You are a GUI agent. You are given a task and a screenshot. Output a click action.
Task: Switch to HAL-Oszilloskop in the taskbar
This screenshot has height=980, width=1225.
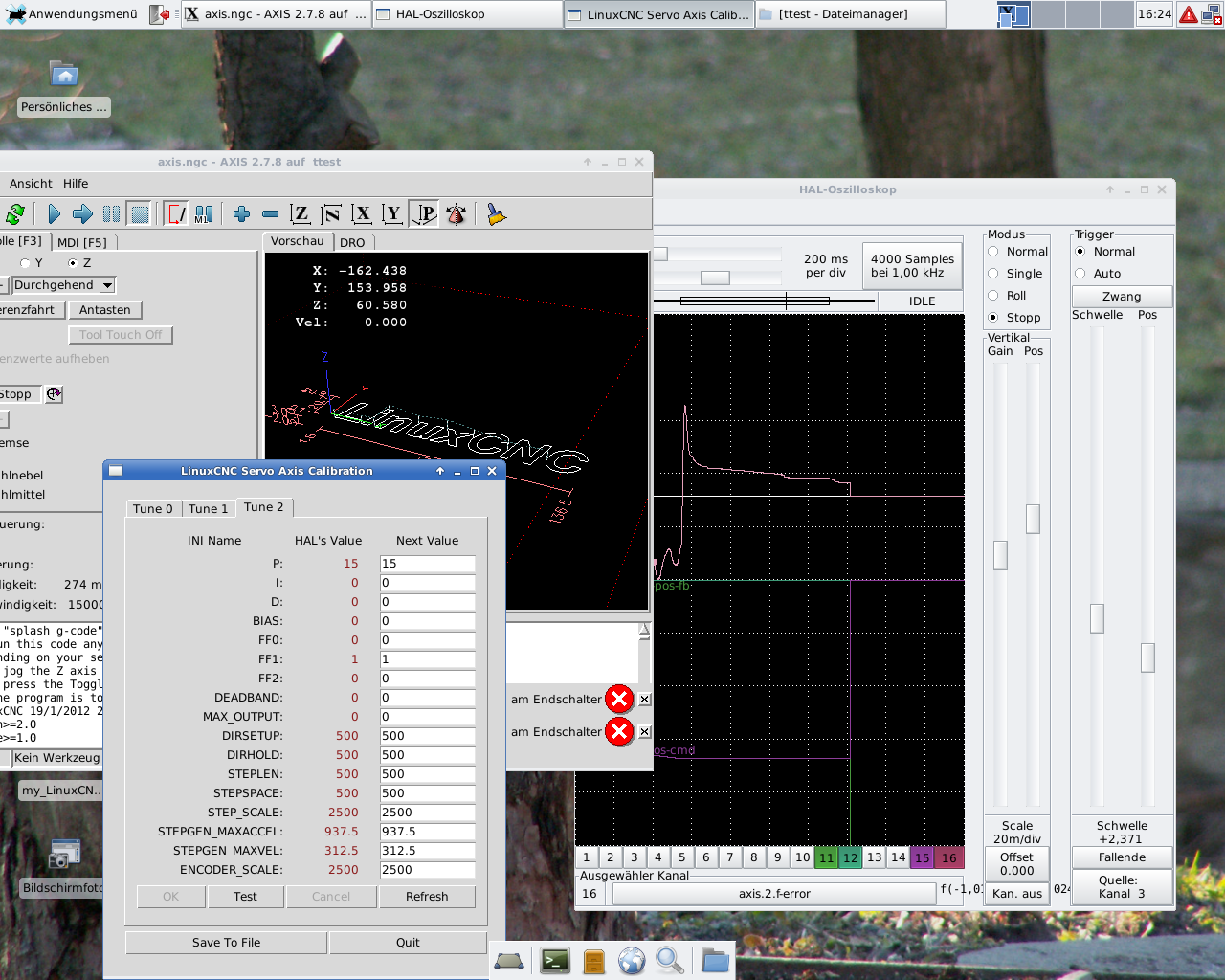467,14
